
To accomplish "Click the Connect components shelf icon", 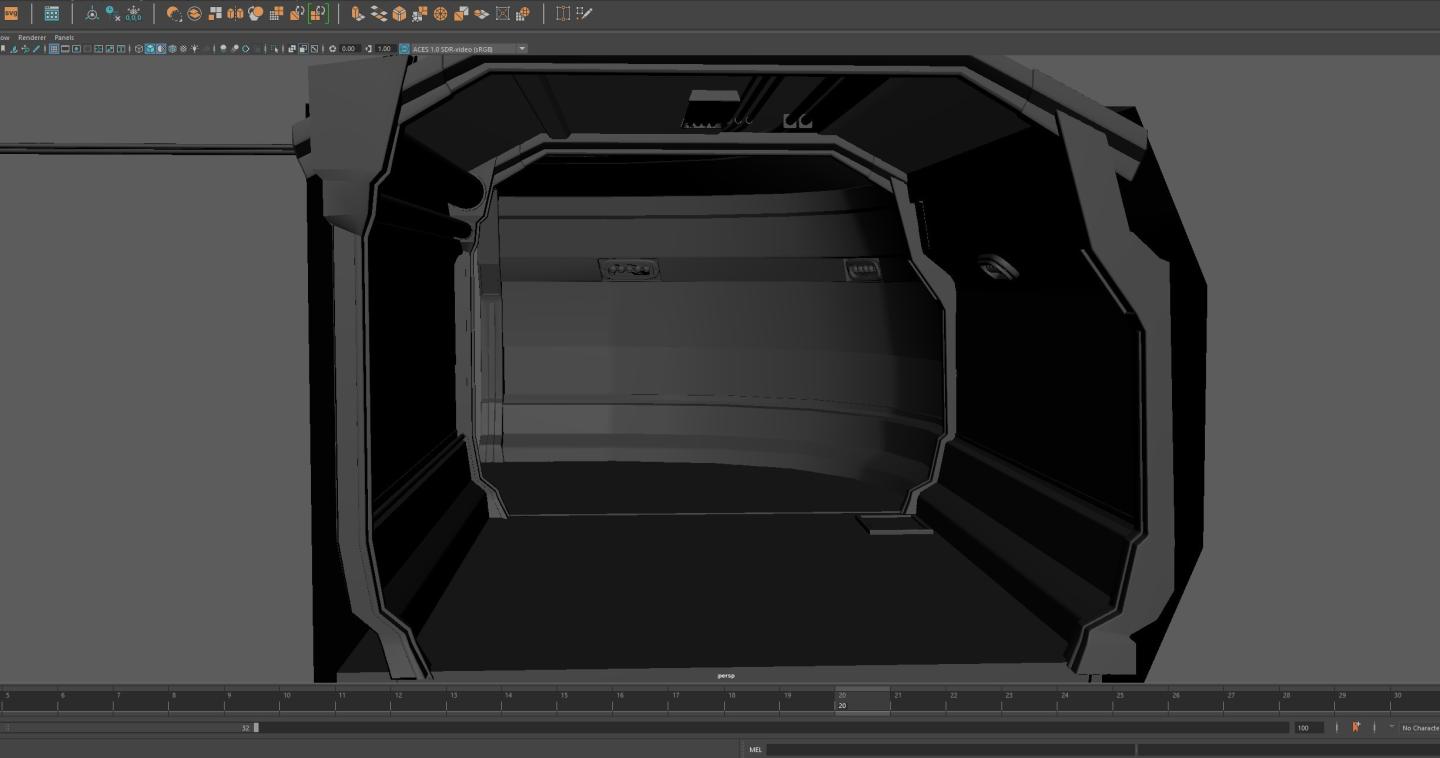I will point(522,14).
